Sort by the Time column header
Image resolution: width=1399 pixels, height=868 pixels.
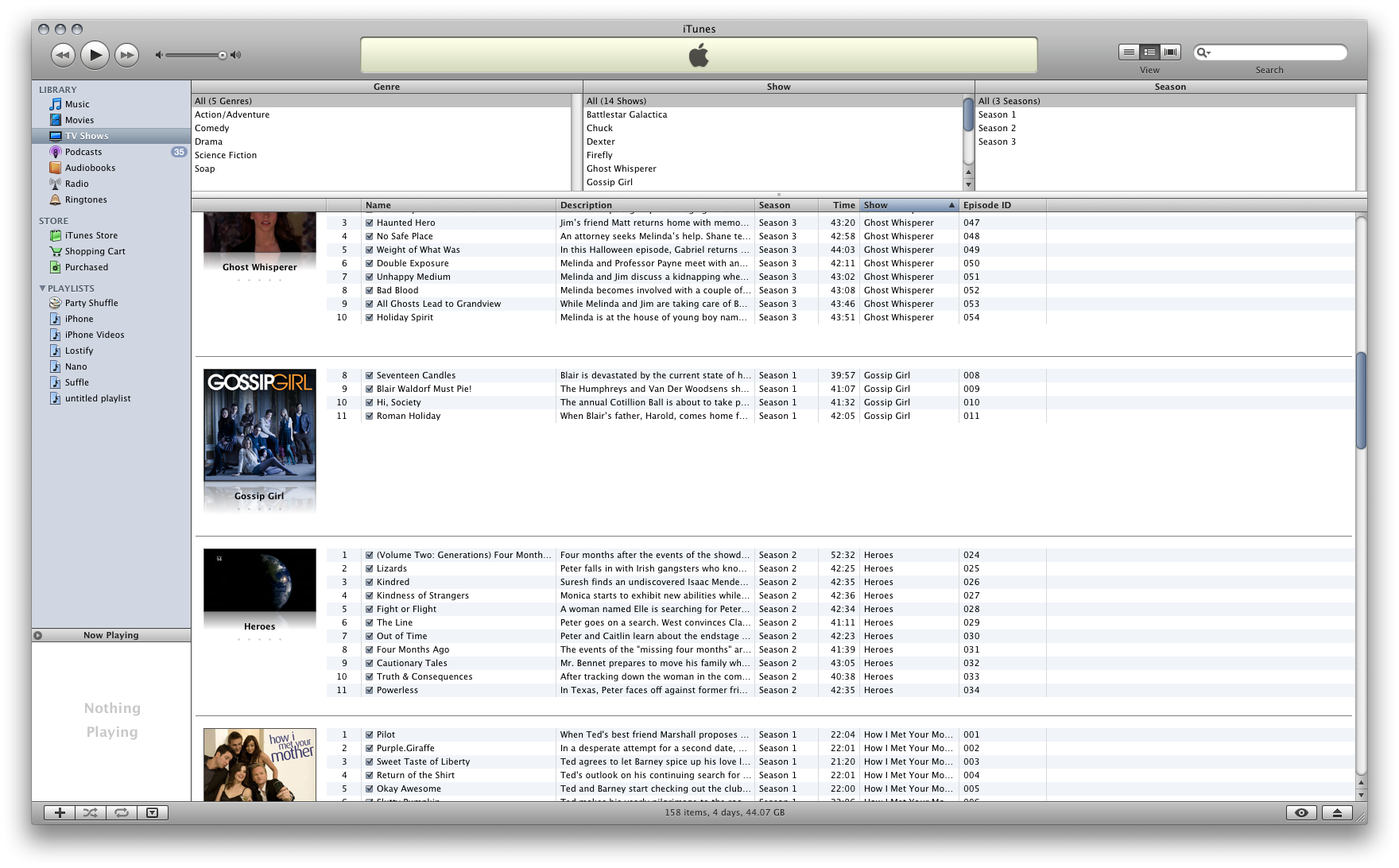point(839,205)
